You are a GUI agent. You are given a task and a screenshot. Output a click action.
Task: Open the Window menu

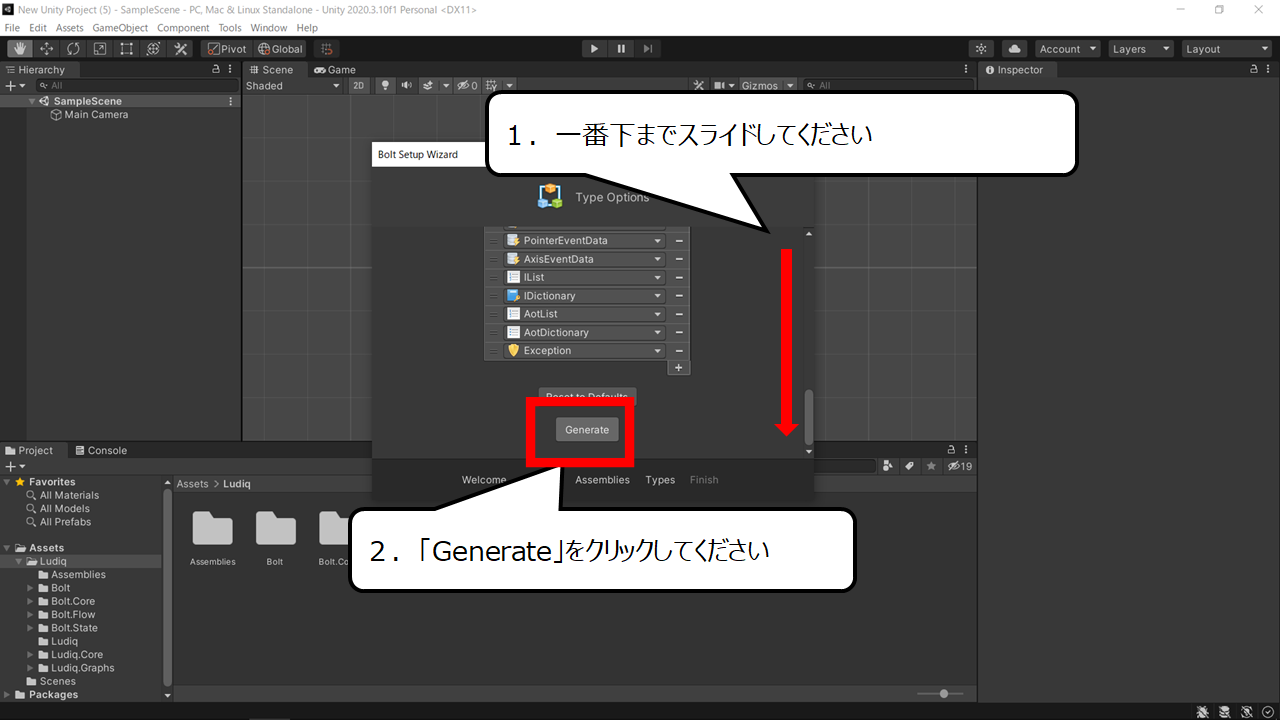(269, 28)
